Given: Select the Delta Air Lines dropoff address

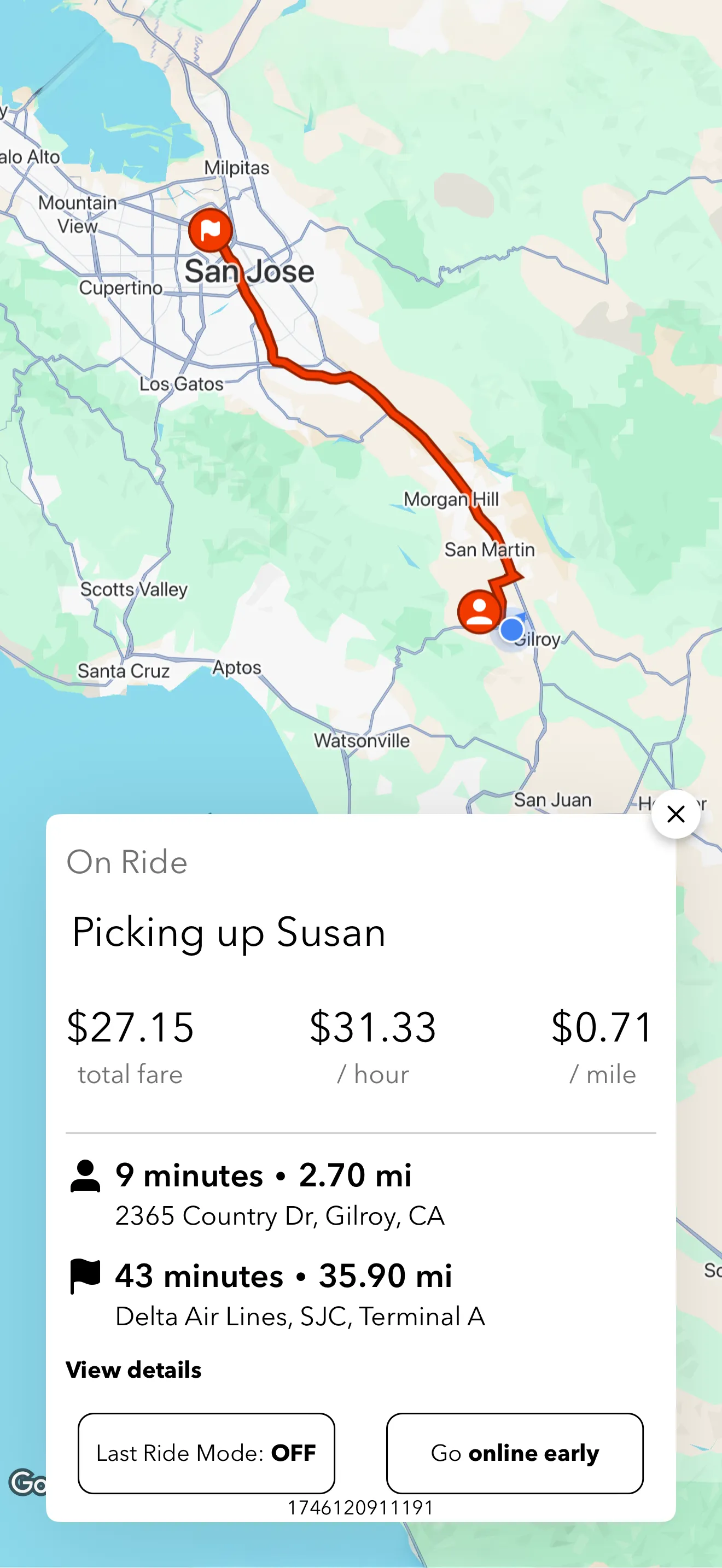Looking at the screenshot, I should pyautogui.click(x=300, y=1316).
